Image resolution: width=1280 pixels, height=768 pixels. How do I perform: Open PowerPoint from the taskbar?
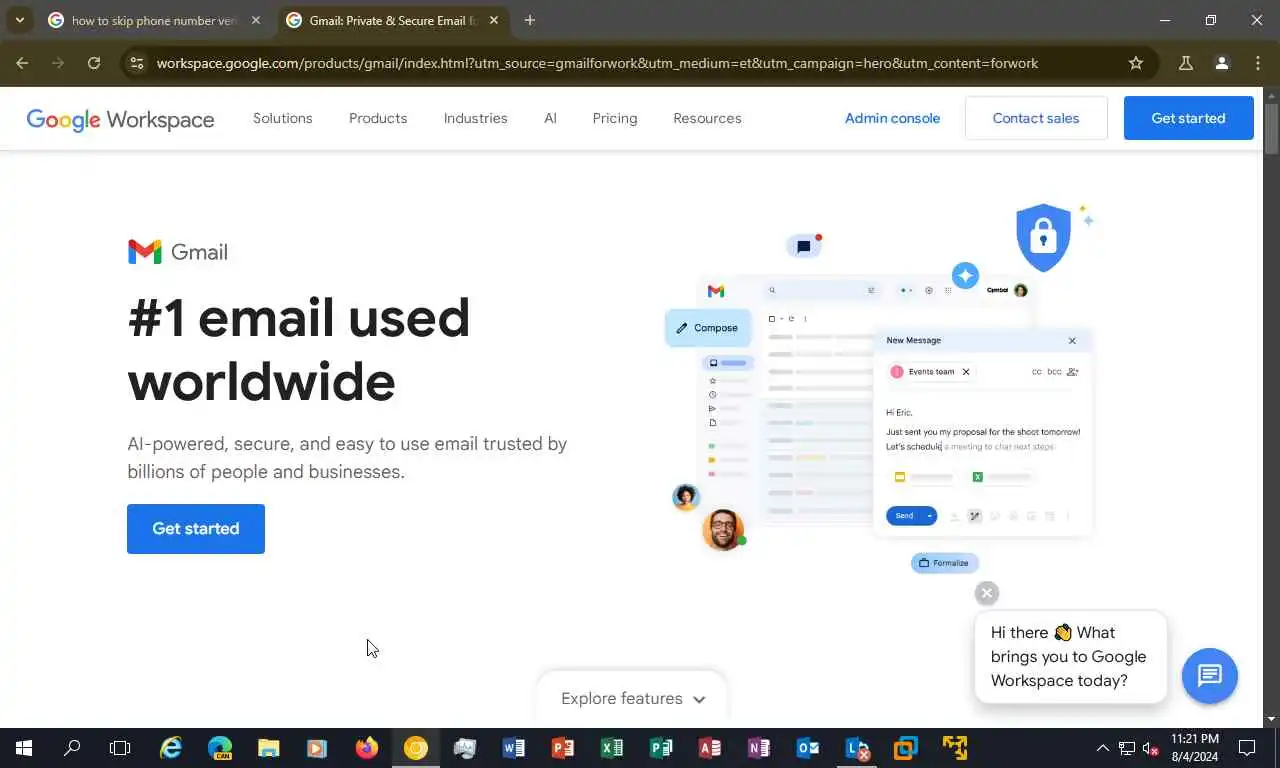[563, 748]
